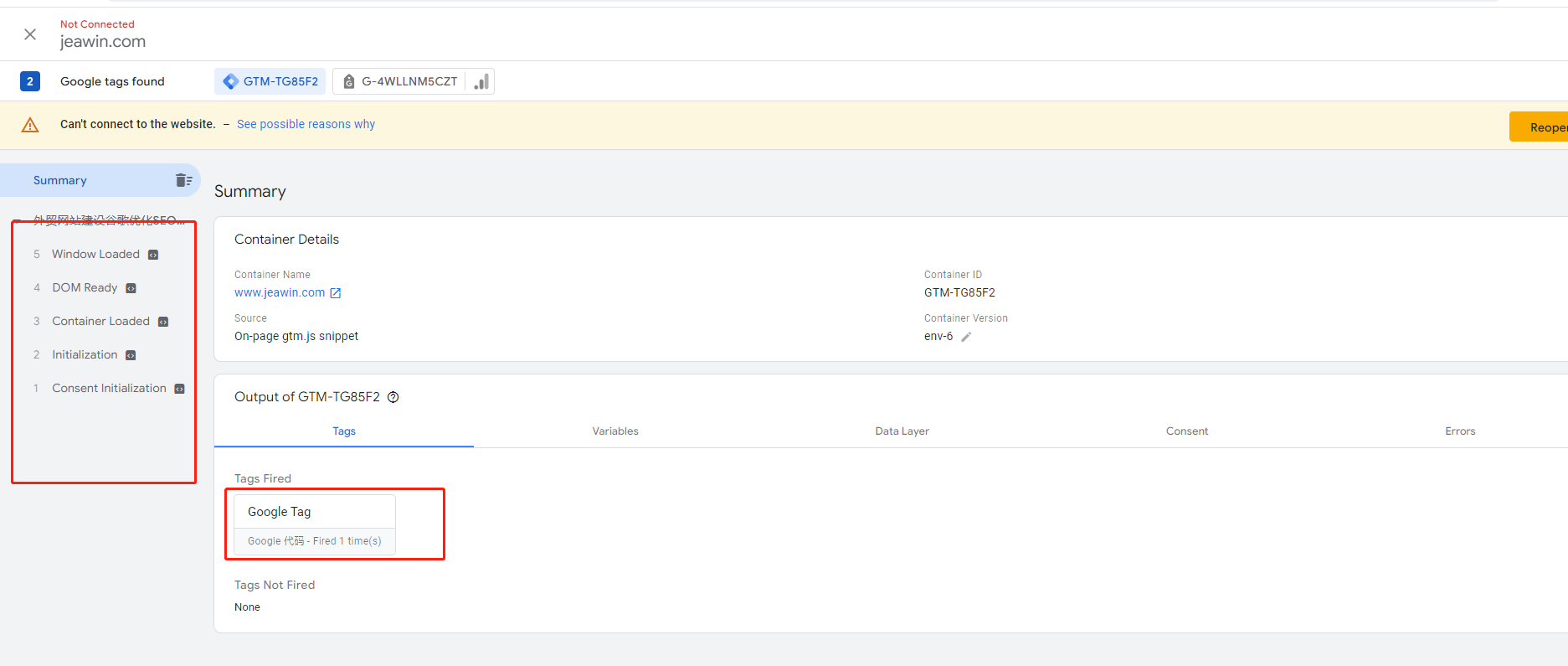Click code icon beside Consent Initialization
The image size is (1568, 666).
[179, 389]
